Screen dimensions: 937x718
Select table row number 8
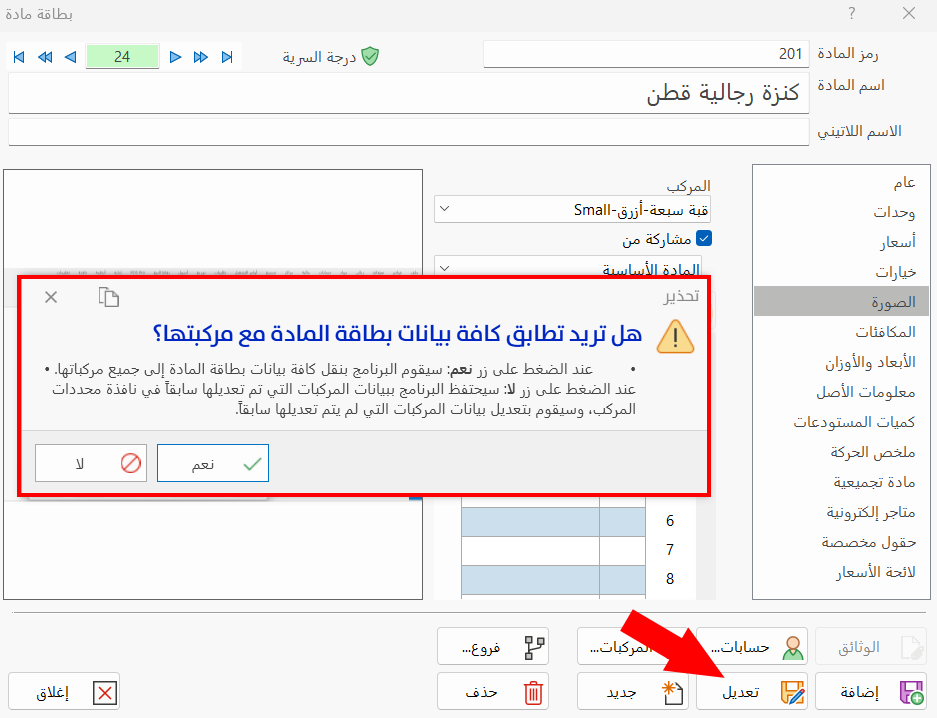pyautogui.click(x=670, y=579)
